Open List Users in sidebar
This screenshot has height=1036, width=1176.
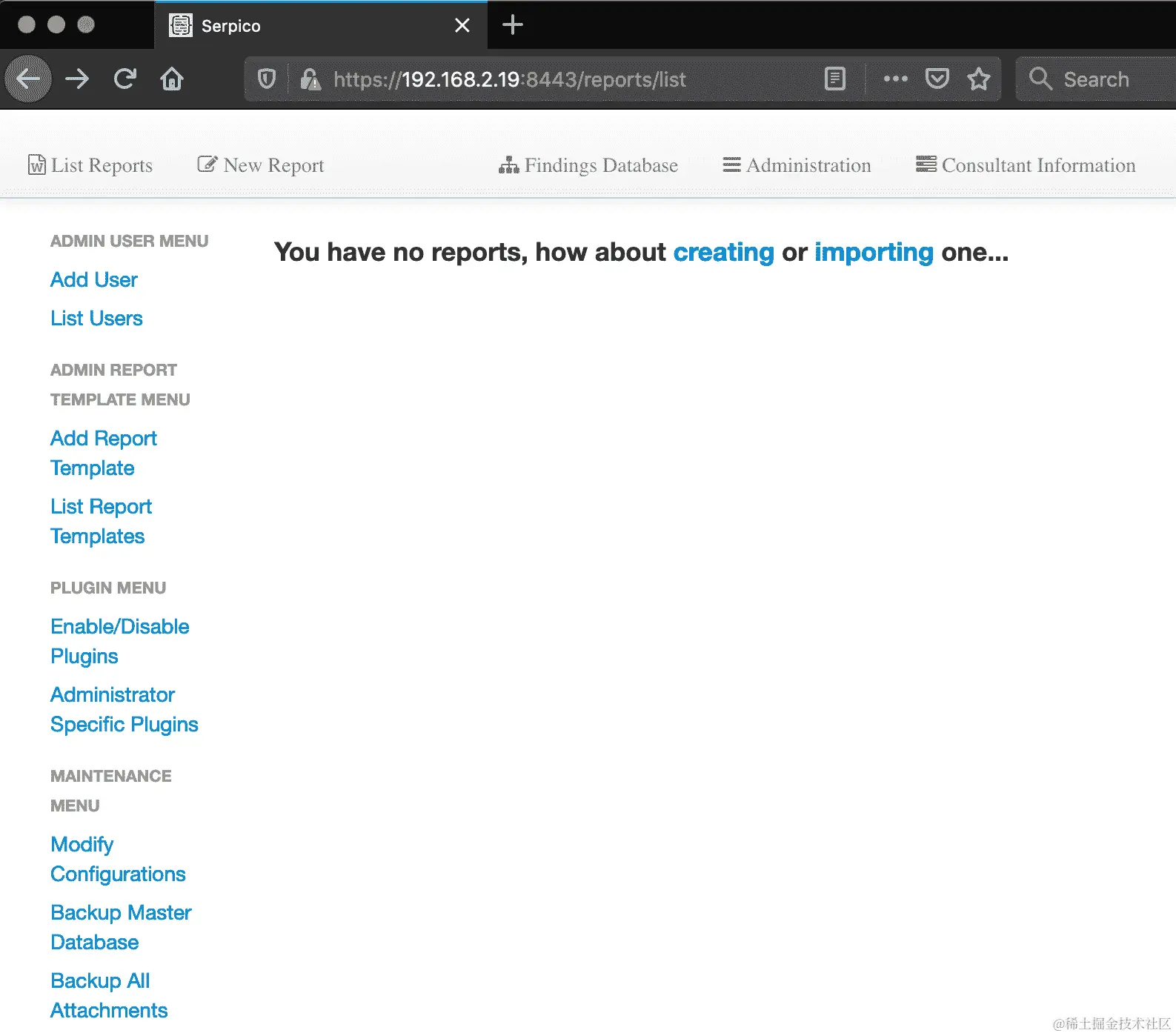click(x=96, y=318)
